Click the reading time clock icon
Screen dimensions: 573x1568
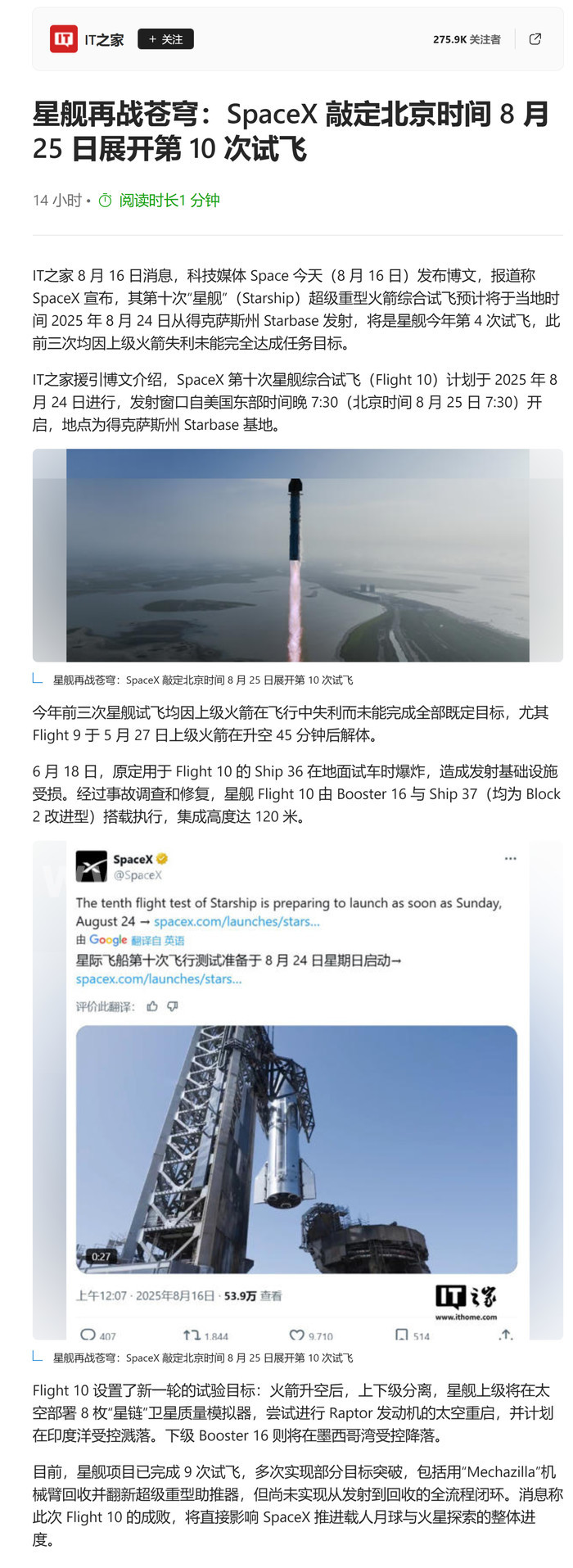click(105, 201)
